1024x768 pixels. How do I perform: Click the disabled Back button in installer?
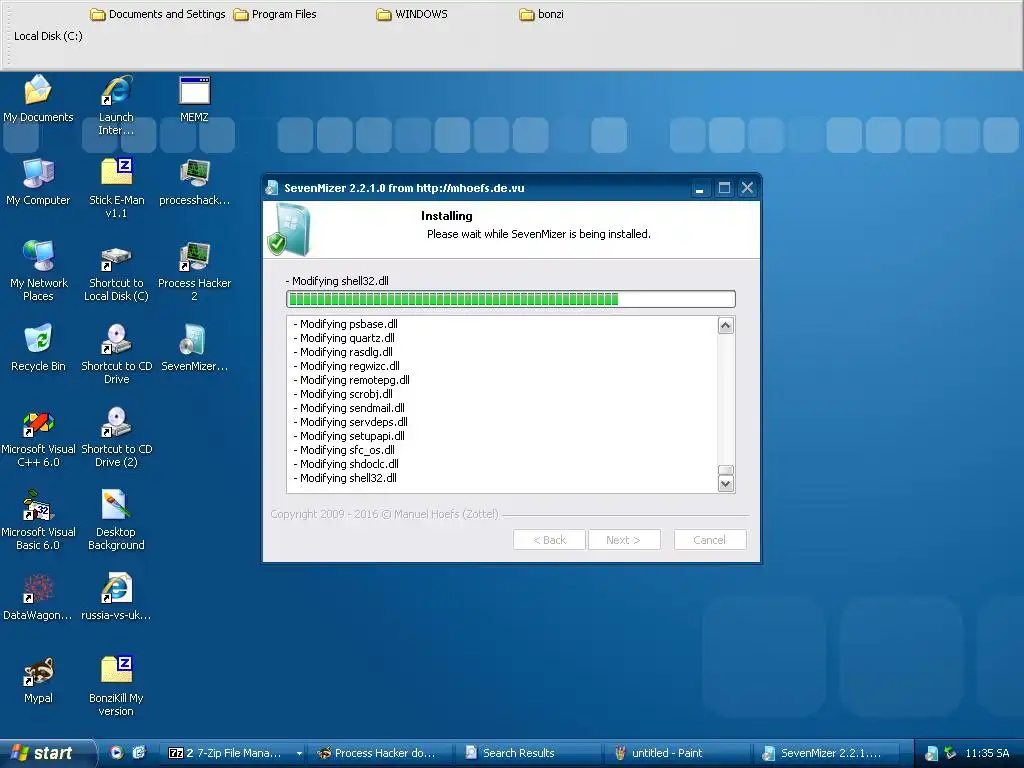[x=549, y=539]
